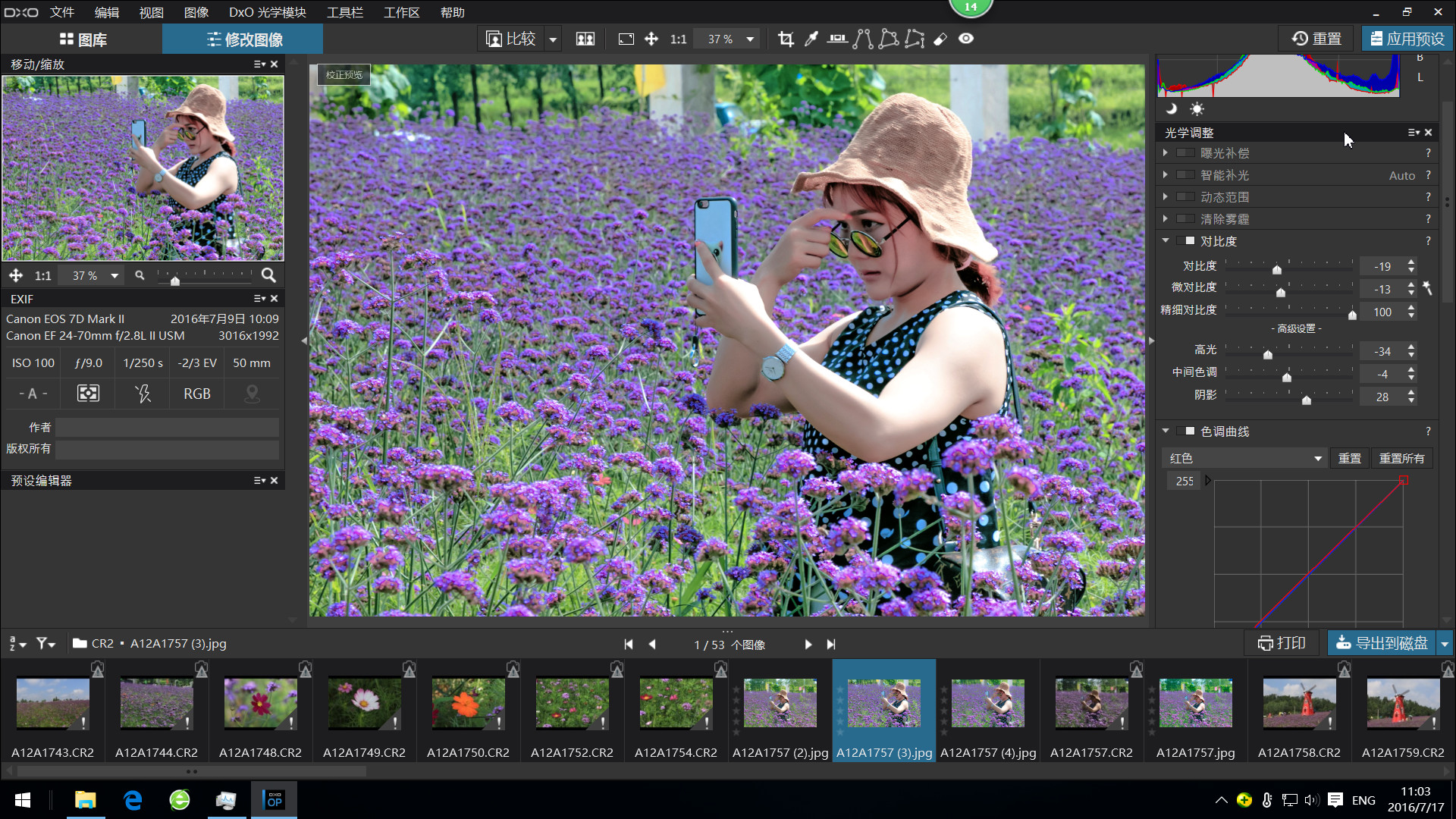Open the 导出到磁盘 dropdown arrow

click(x=1445, y=643)
